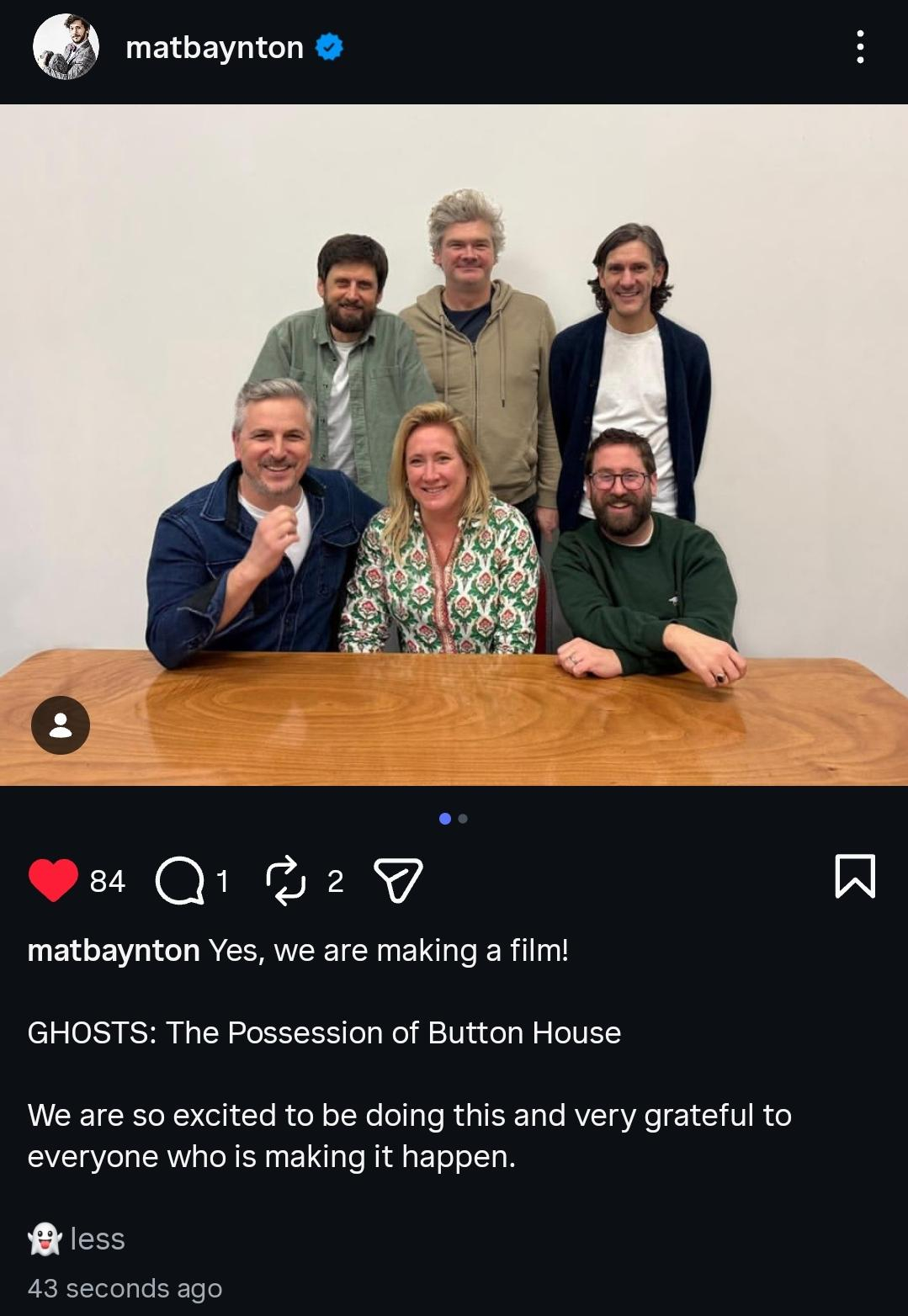Show tagged people on the photo
This screenshot has width=908, height=1316.
tap(61, 725)
